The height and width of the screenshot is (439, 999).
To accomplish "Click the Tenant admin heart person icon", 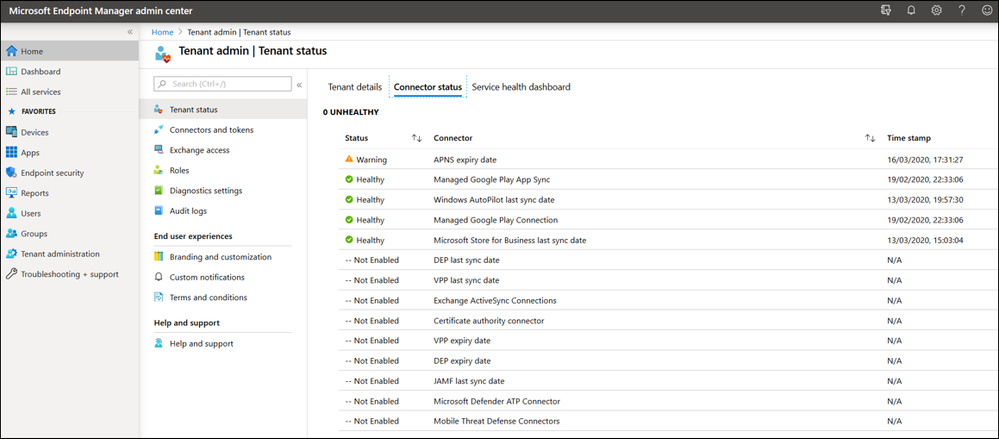I will tap(163, 53).
